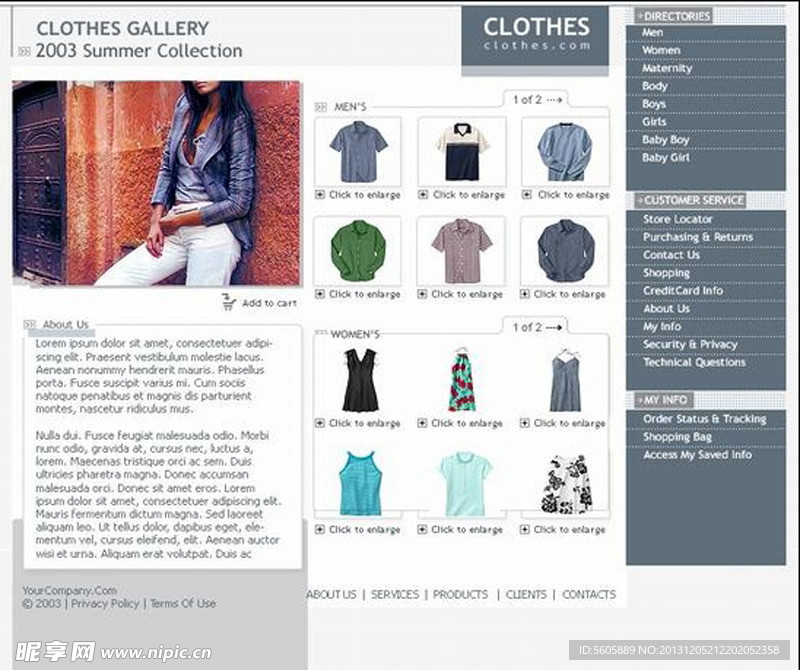This screenshot has height=670, width=800.
Task: Open the PRODUCTS footer navigation link
Action: click(460, 594)
